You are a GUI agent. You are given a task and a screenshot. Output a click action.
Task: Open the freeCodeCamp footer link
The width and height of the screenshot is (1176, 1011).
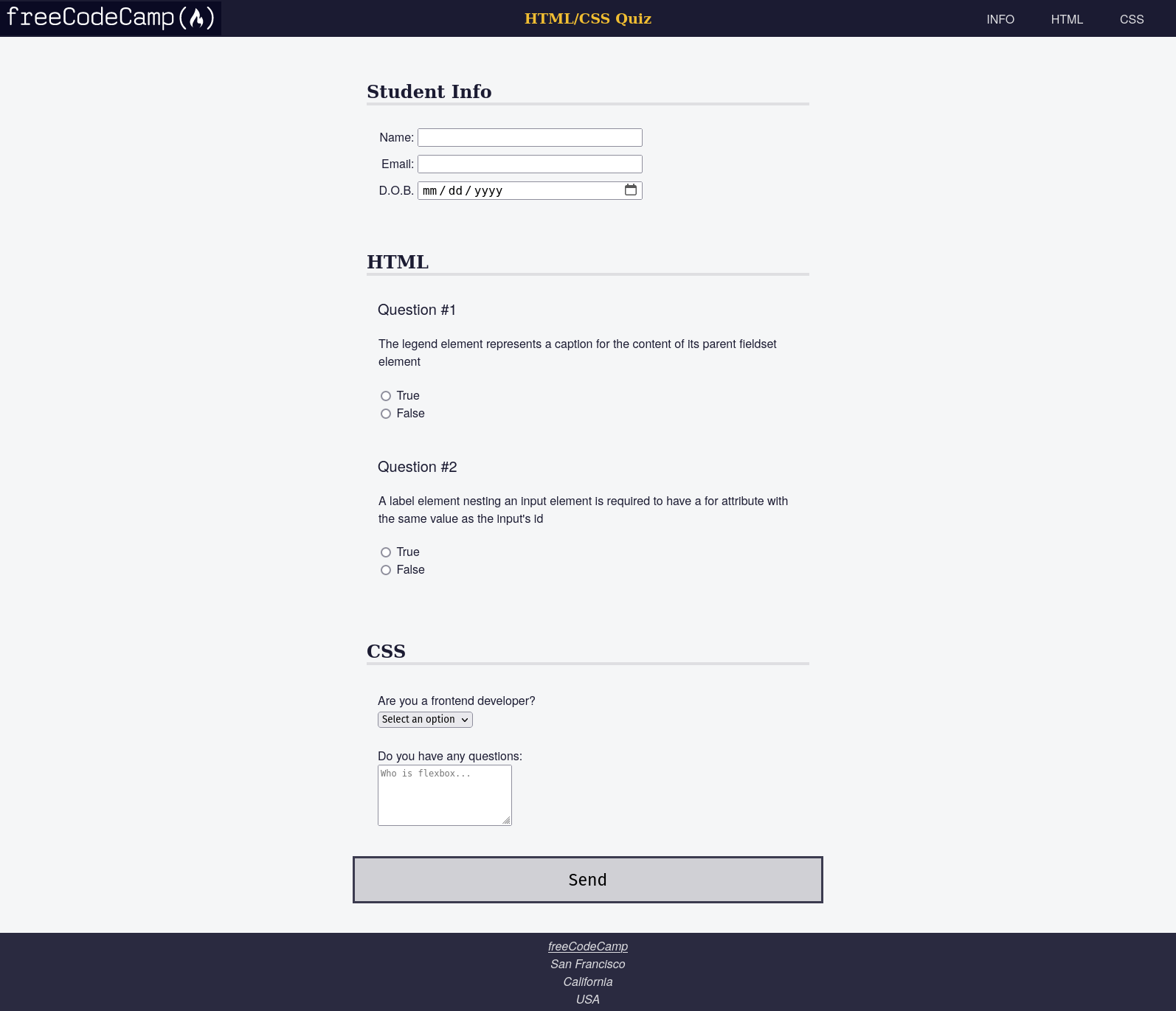588,946
